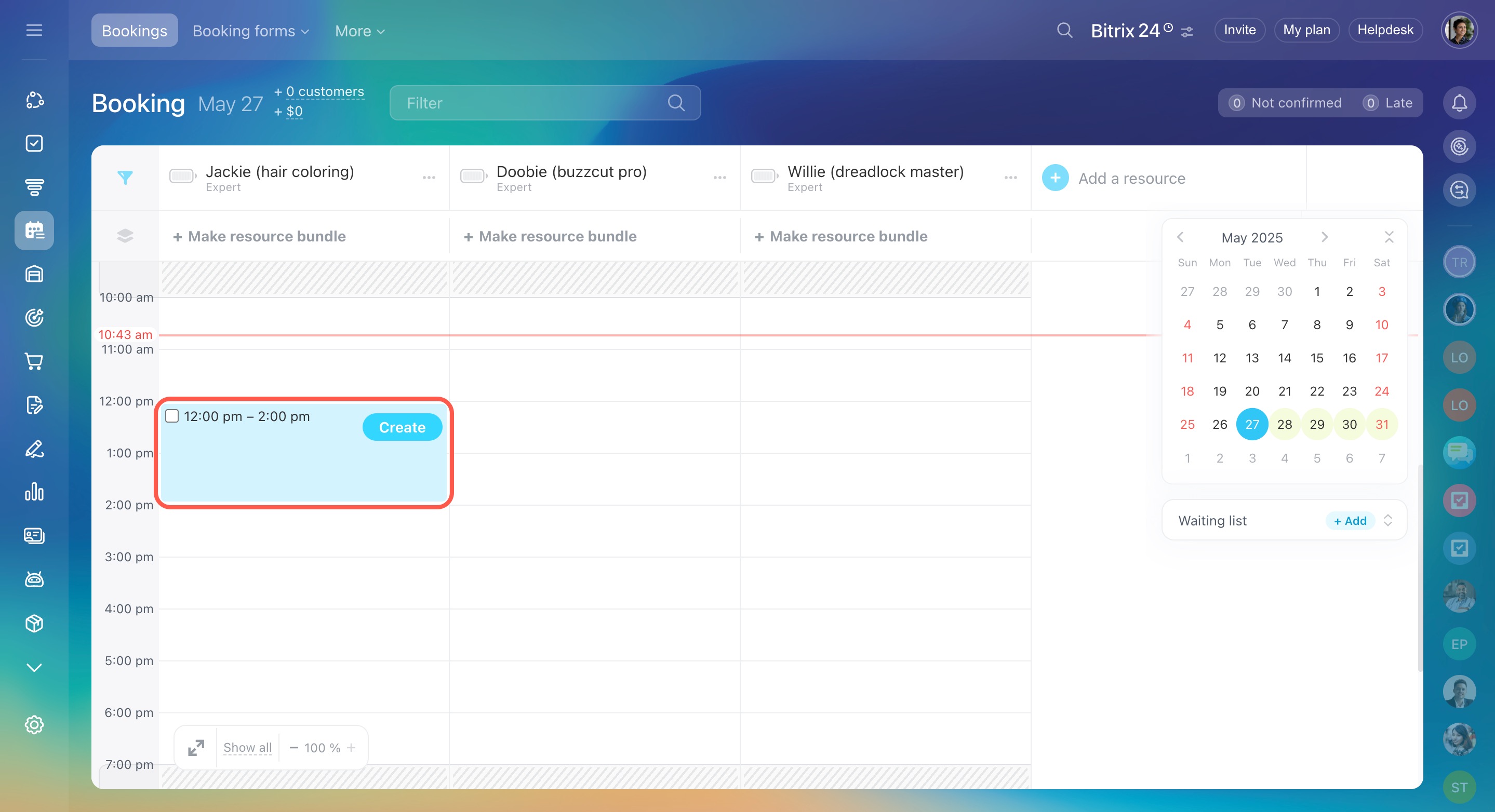Click the Show all link
The image size is (1495, 812).
(x=247, y=748)
